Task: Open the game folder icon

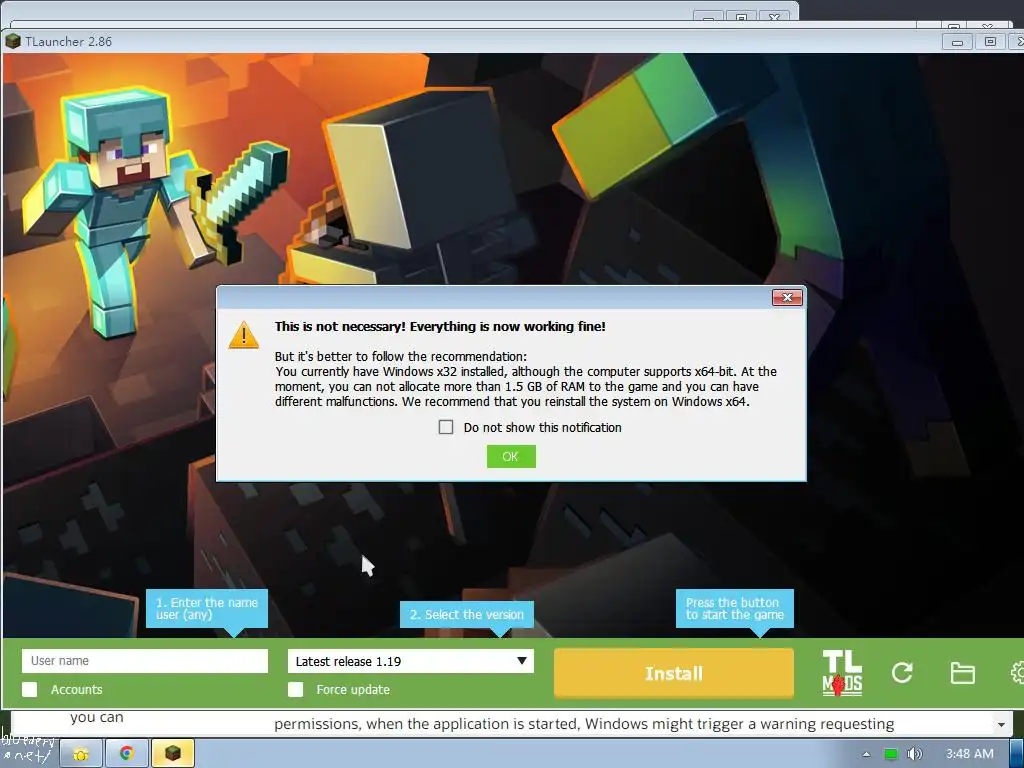Action: (x=962, y=673)
